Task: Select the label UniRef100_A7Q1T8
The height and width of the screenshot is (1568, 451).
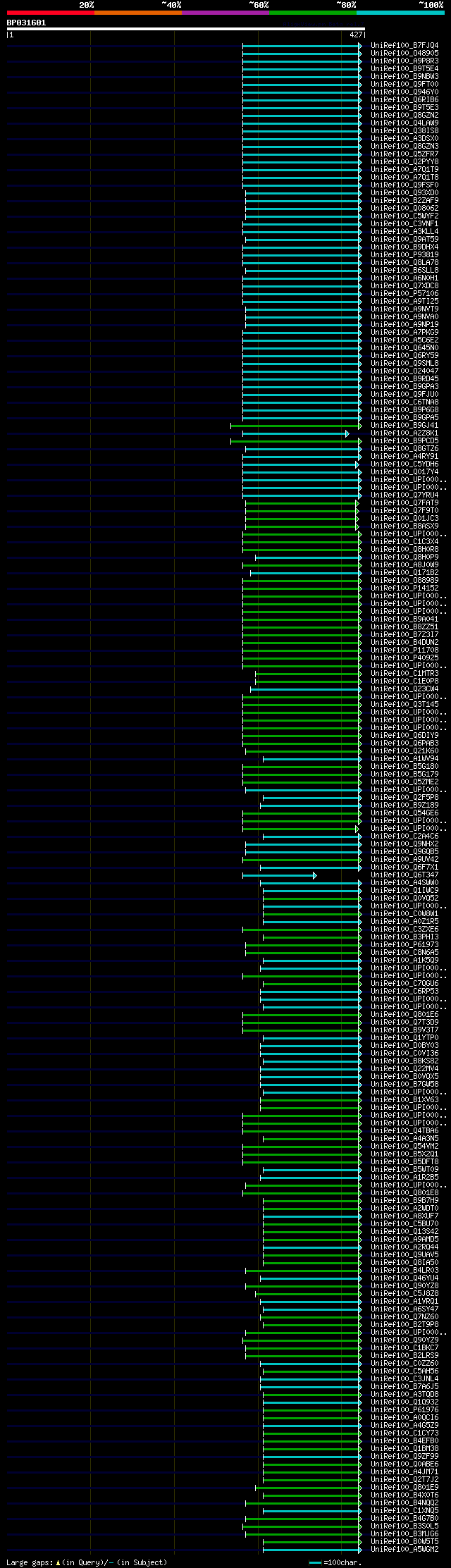Action: 404,177
